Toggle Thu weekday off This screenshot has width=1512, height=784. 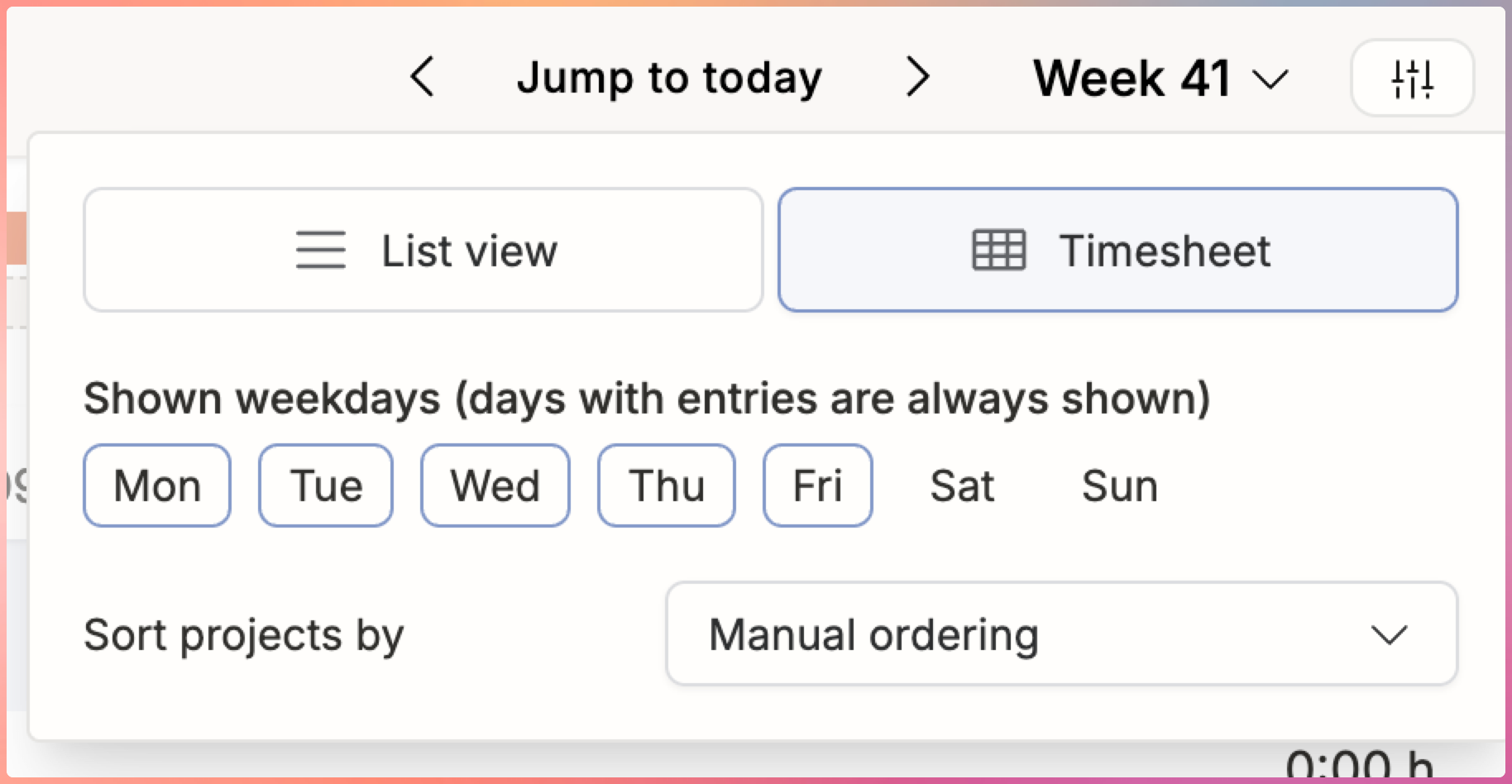(x=667, y=485)
